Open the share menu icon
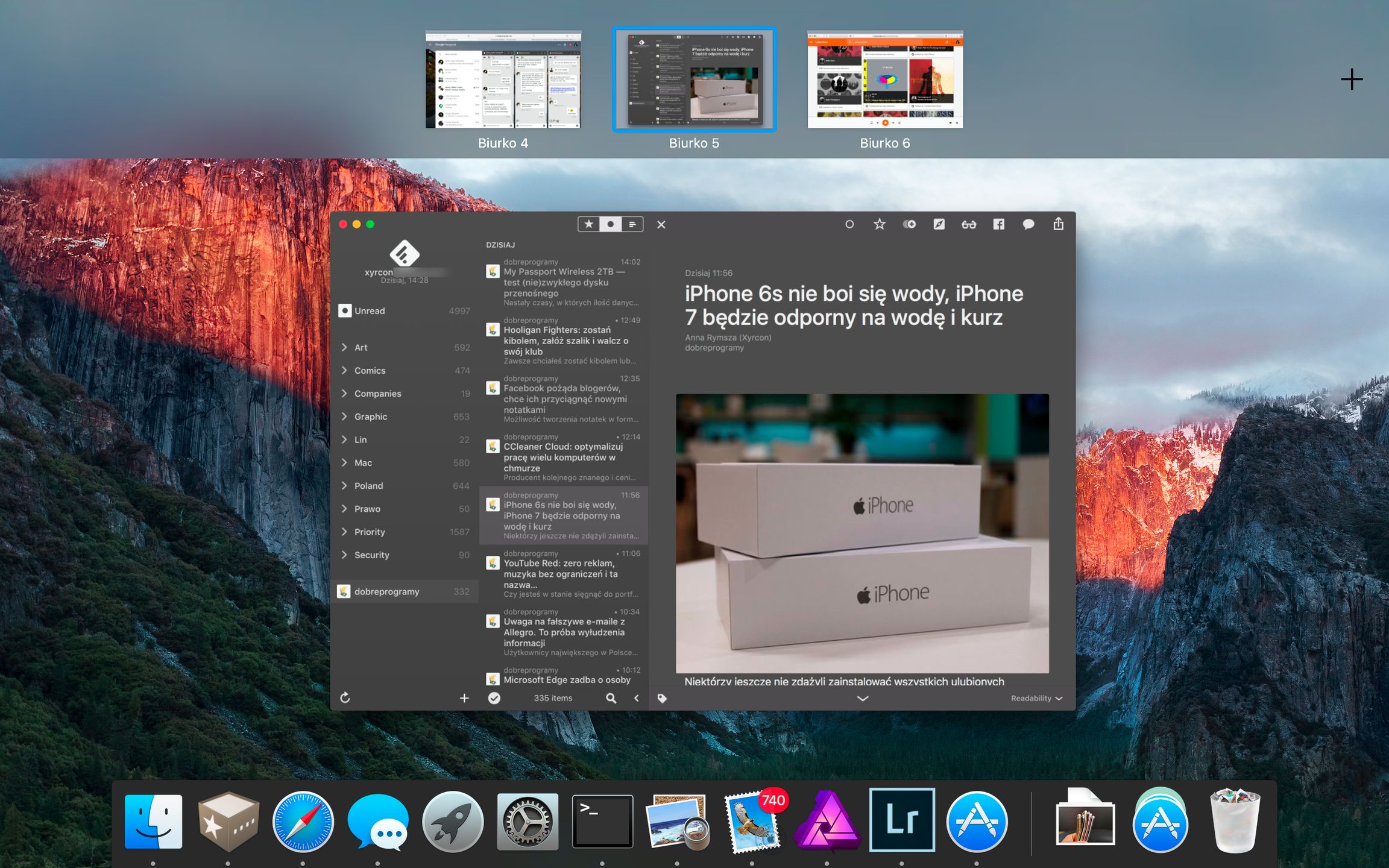The width and height of the screenshot is (1389, 868). (1058, 224)
